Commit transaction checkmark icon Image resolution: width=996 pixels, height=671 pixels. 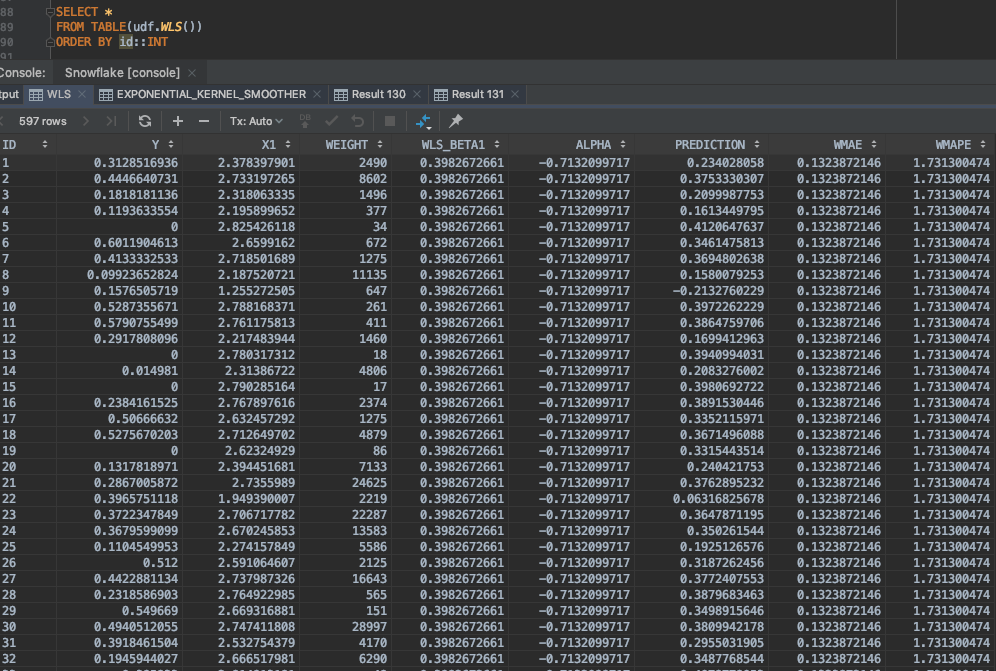(331, 121)
